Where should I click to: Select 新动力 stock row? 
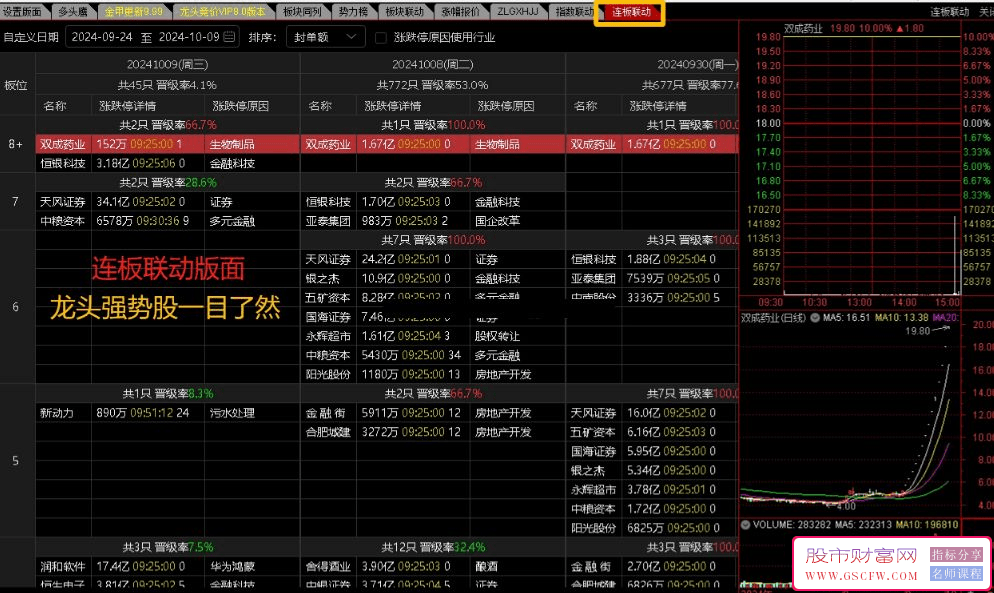tap(167, 413)
